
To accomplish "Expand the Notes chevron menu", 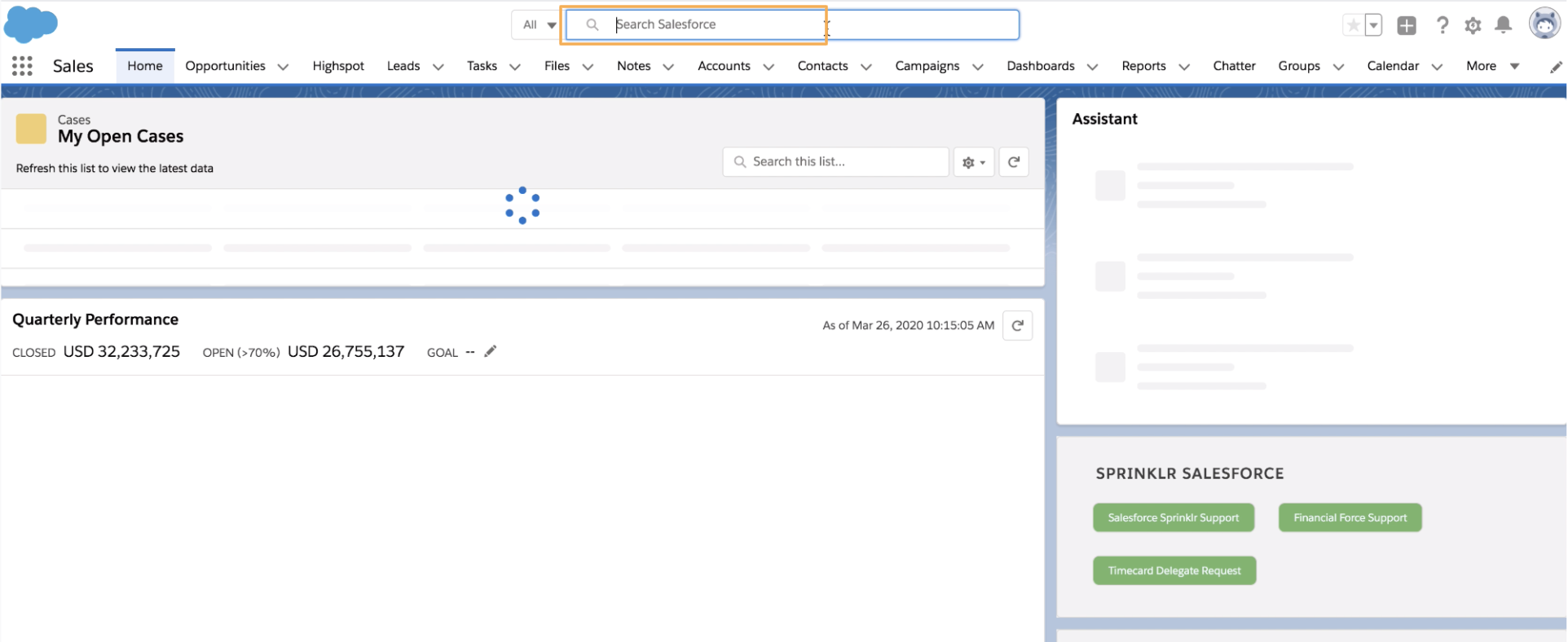I will pos(668,67).
